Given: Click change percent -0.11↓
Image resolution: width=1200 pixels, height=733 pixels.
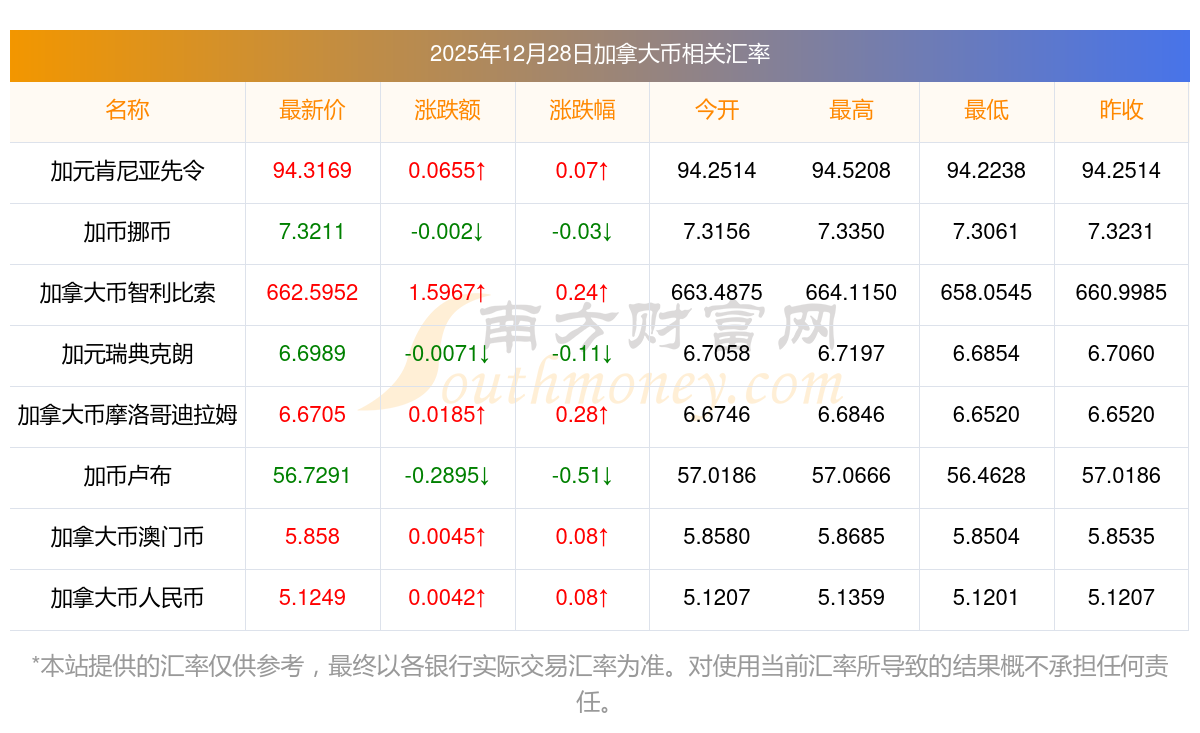Looking at the screenshot, I should 582,354.
